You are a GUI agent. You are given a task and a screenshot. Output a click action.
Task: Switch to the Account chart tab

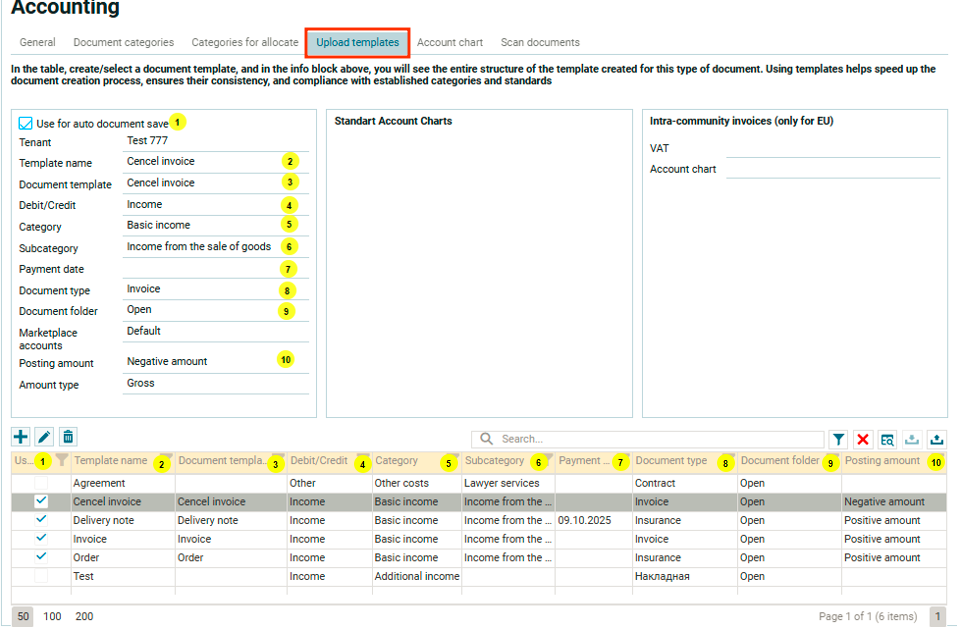point(449,43)
